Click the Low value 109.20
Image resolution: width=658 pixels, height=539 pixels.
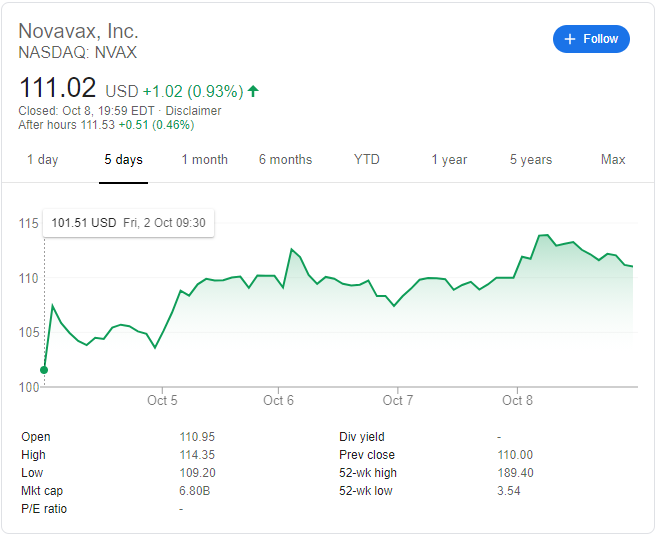pyautogui.click(x=197, y=473)
